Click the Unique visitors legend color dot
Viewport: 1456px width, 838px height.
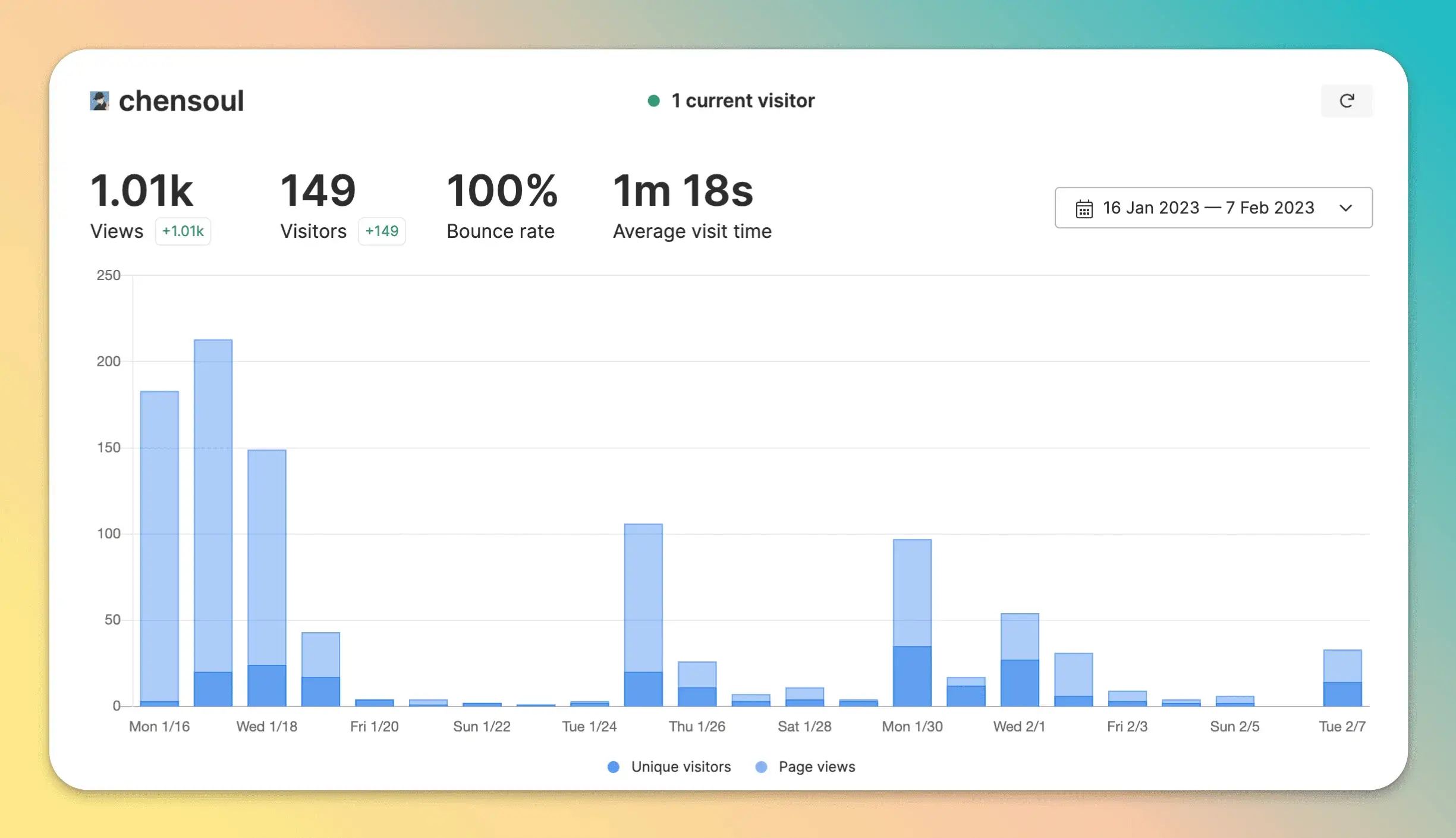pos(614,767)
